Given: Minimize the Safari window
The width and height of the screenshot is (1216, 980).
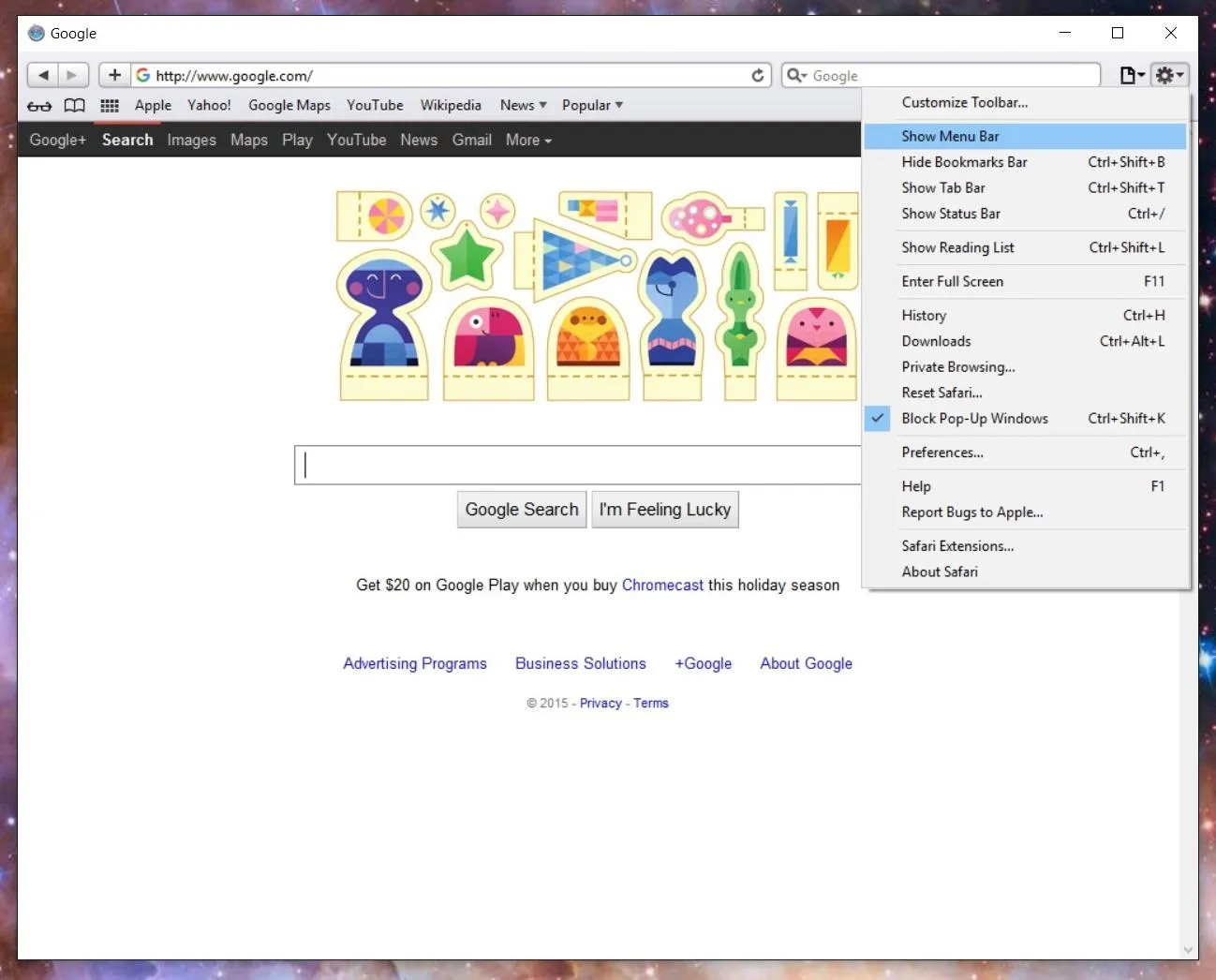Looking at the screenshot, I should pos(1065,33).
